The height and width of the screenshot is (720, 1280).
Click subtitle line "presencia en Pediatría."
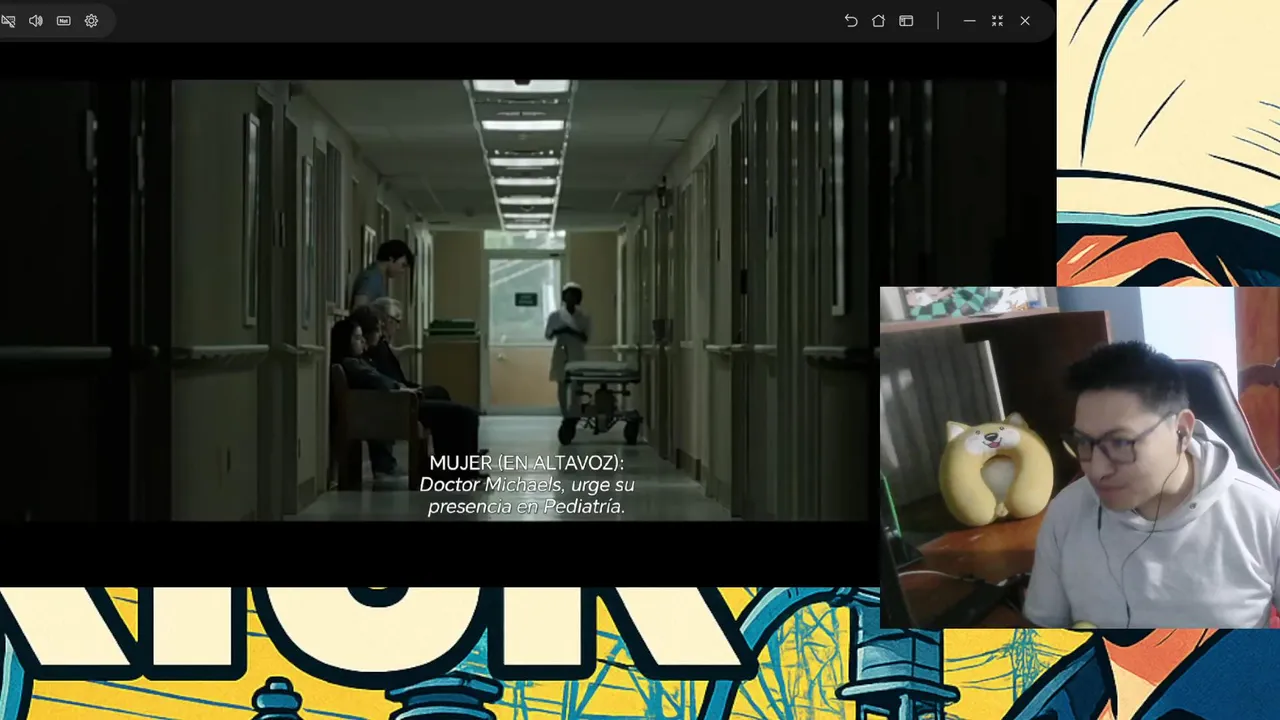pyautogui.click(x=527, y=507)
